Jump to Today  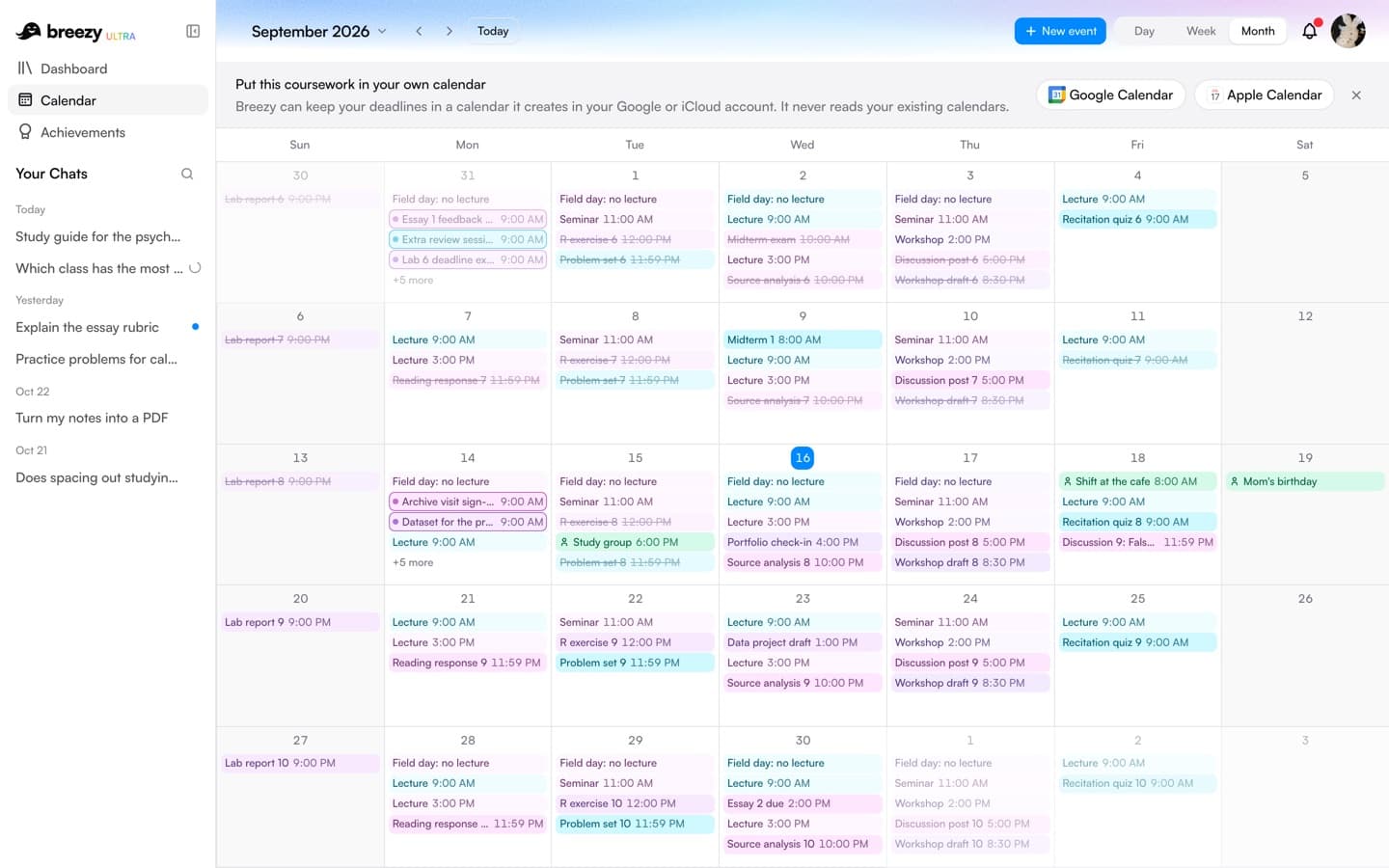(493, 31)
